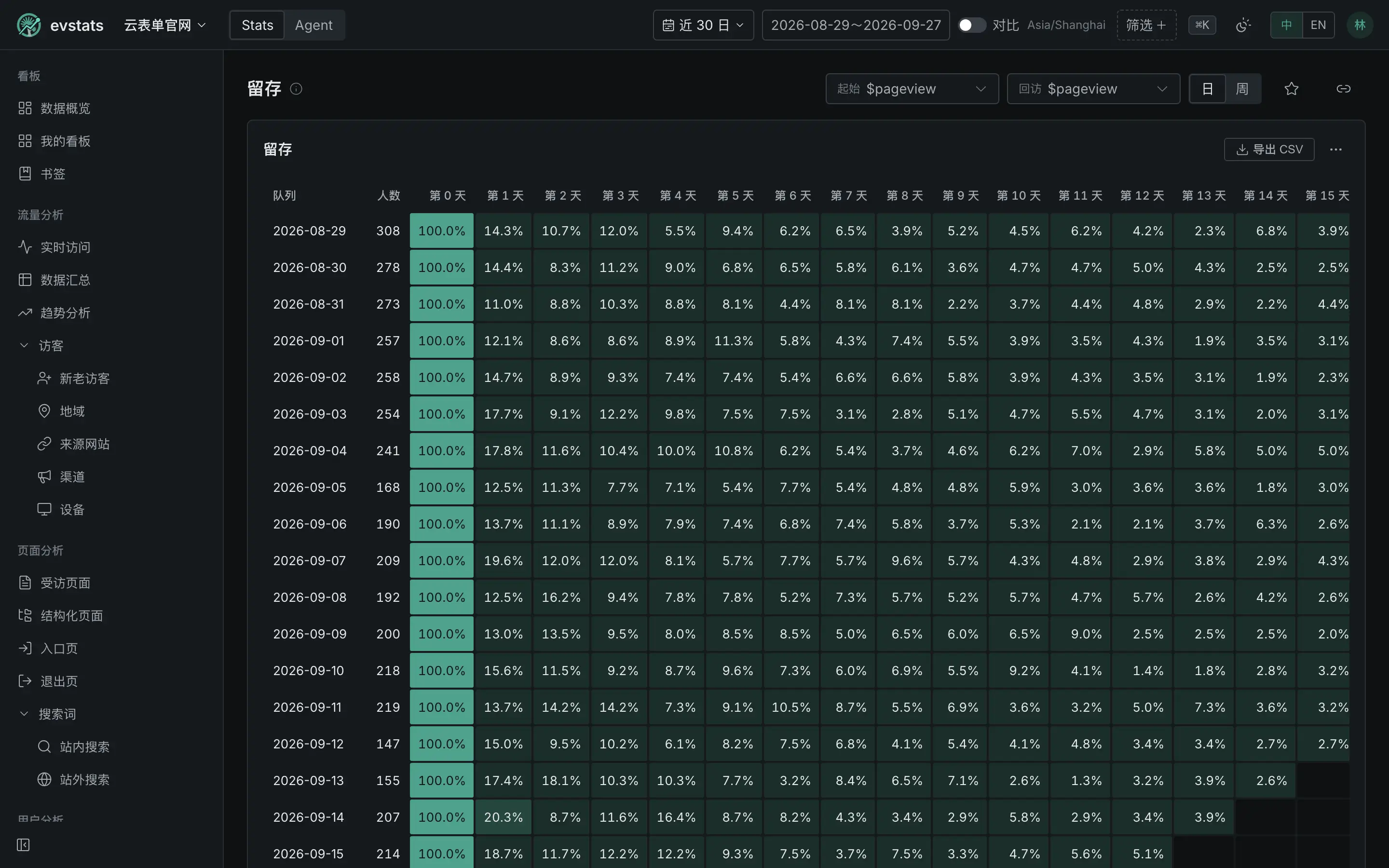Switch language to 中
This screenshot has width=1389, height=868.
tap(1286, 25)
